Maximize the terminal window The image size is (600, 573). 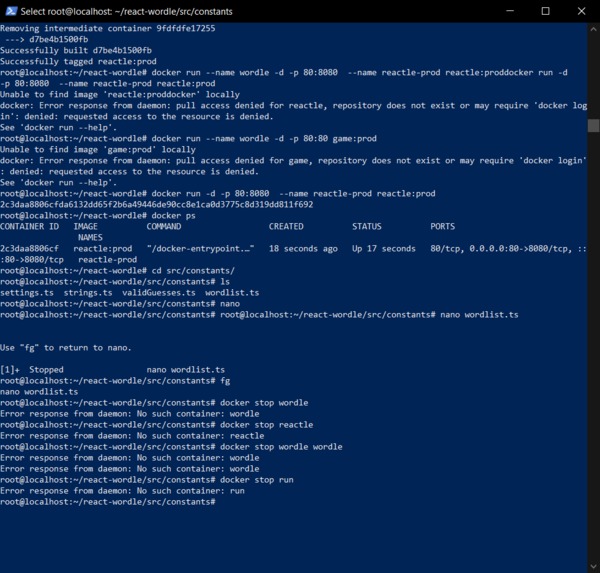click(x=545, y=11)
